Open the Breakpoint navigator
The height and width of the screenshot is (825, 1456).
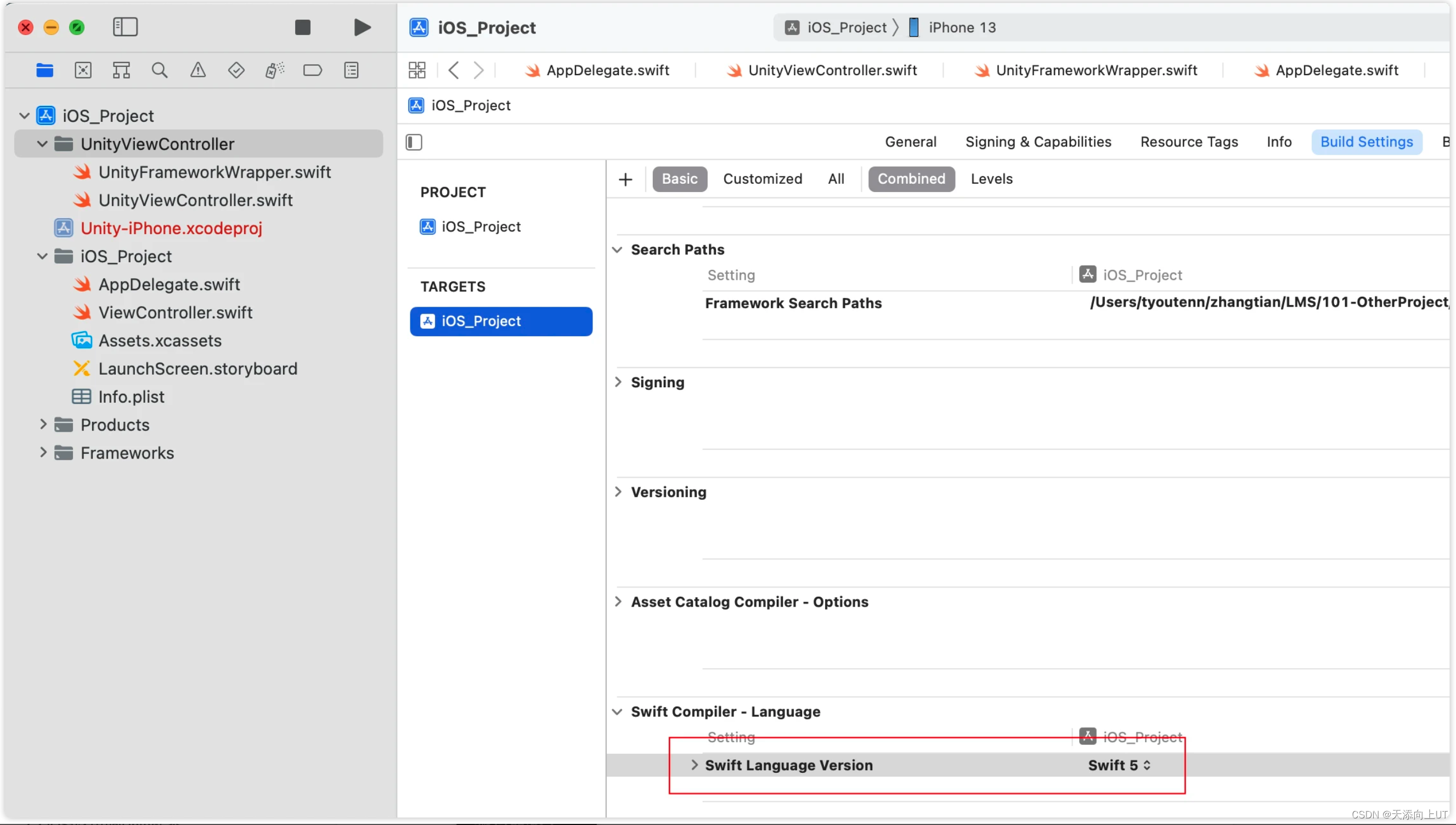tap(313, 70)
